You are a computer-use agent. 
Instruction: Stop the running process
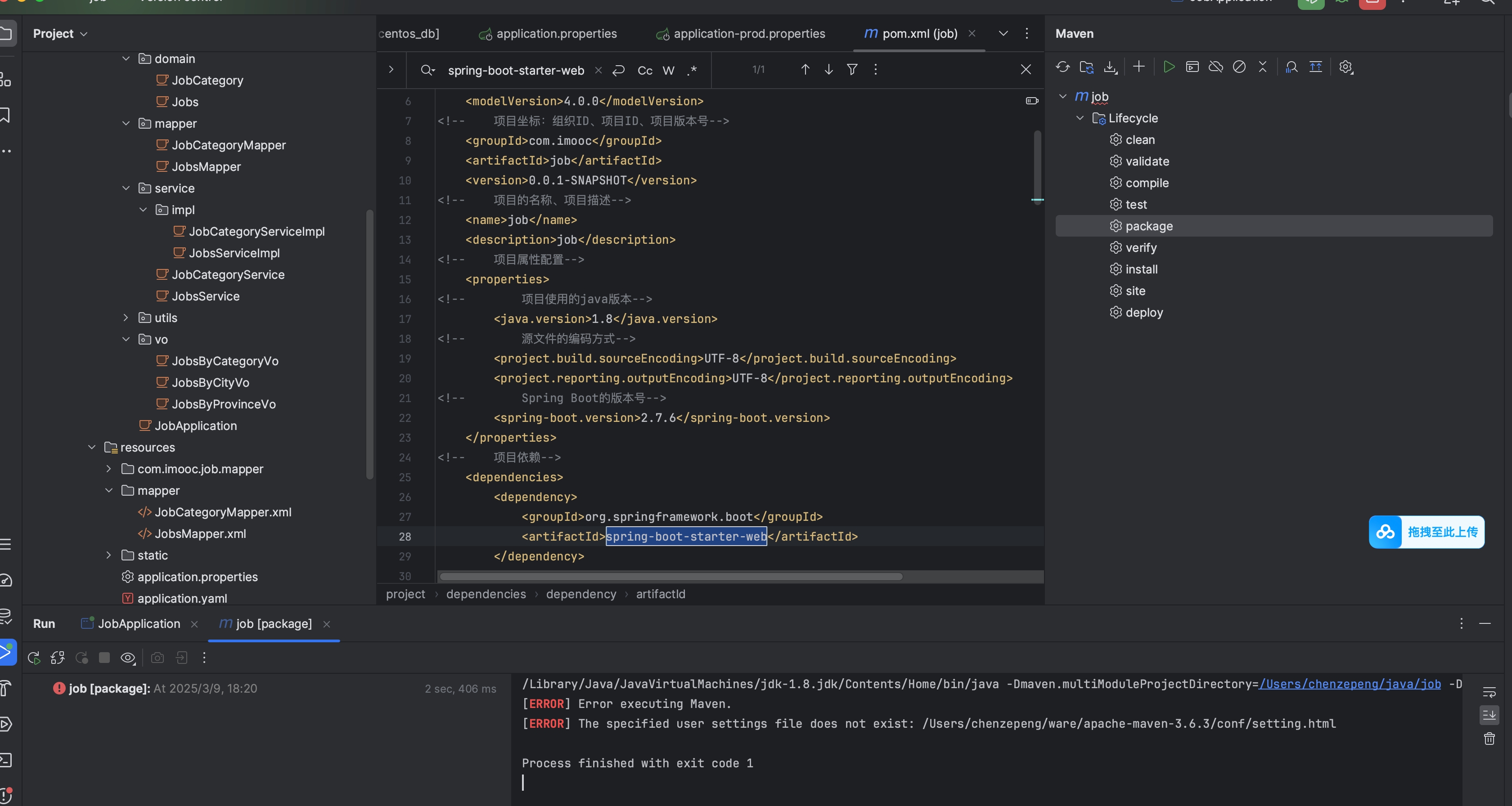point(104,658)
